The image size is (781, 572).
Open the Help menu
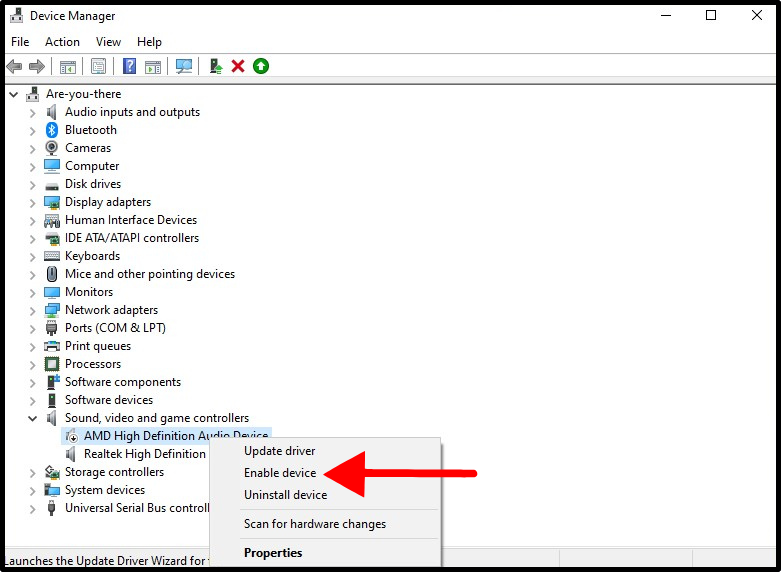click(149, 42)
